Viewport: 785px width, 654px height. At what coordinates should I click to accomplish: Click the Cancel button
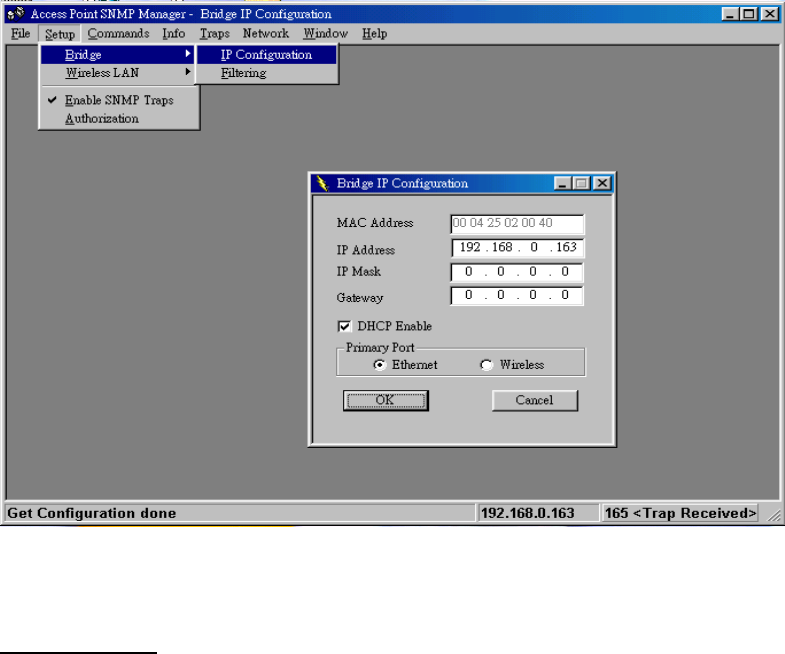(535, 400)
